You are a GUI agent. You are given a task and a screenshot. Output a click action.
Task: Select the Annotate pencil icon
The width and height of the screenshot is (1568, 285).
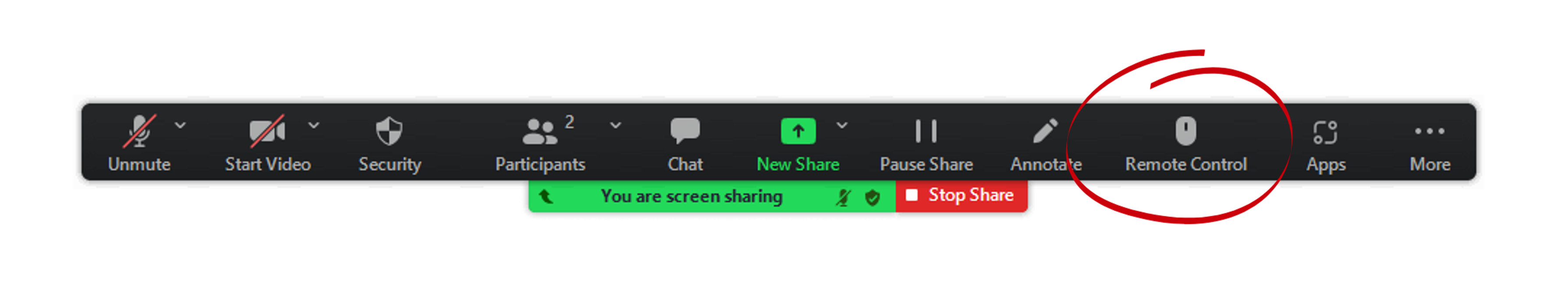[1045, 131]
